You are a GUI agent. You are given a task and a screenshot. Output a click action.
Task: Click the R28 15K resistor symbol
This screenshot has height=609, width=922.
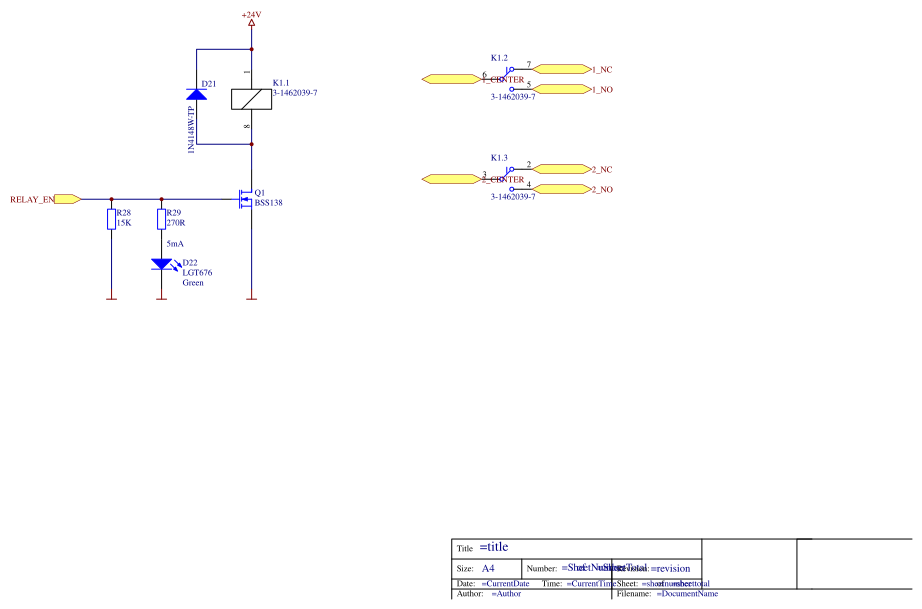tap(111, 218)
